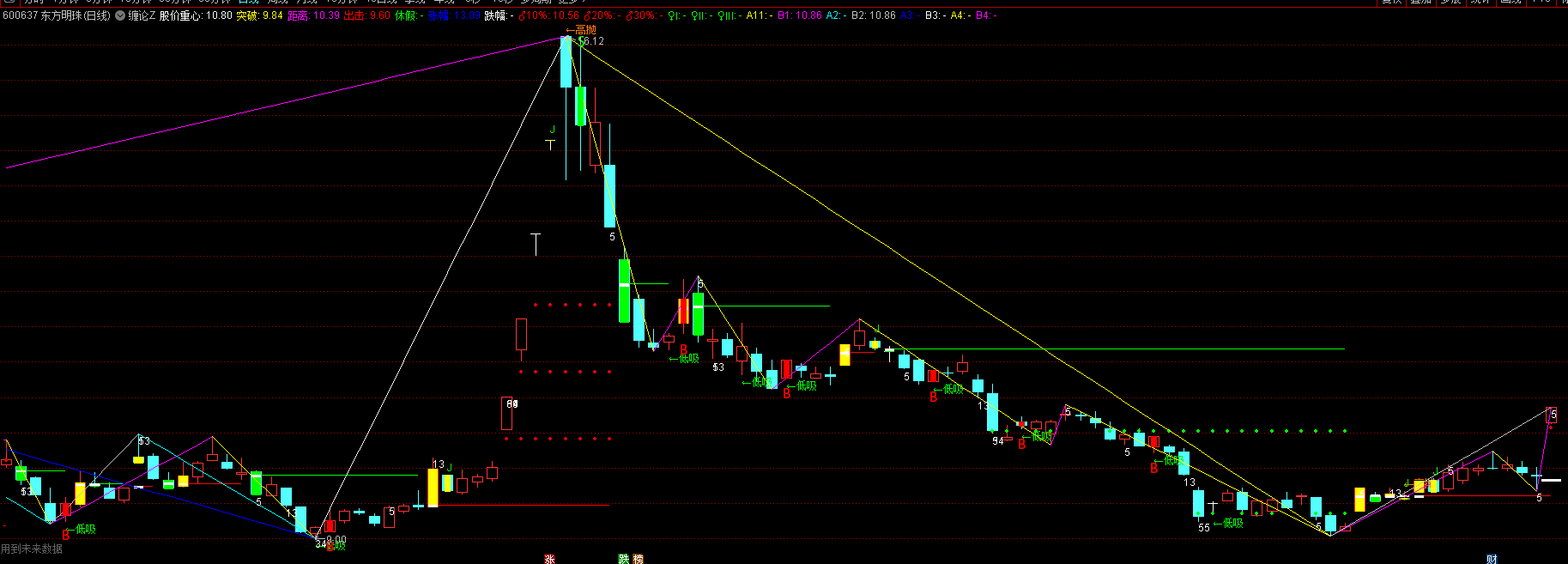
Task: Click the blue 涨幅 13.09 indicator label
Action: tap(454, 15)
